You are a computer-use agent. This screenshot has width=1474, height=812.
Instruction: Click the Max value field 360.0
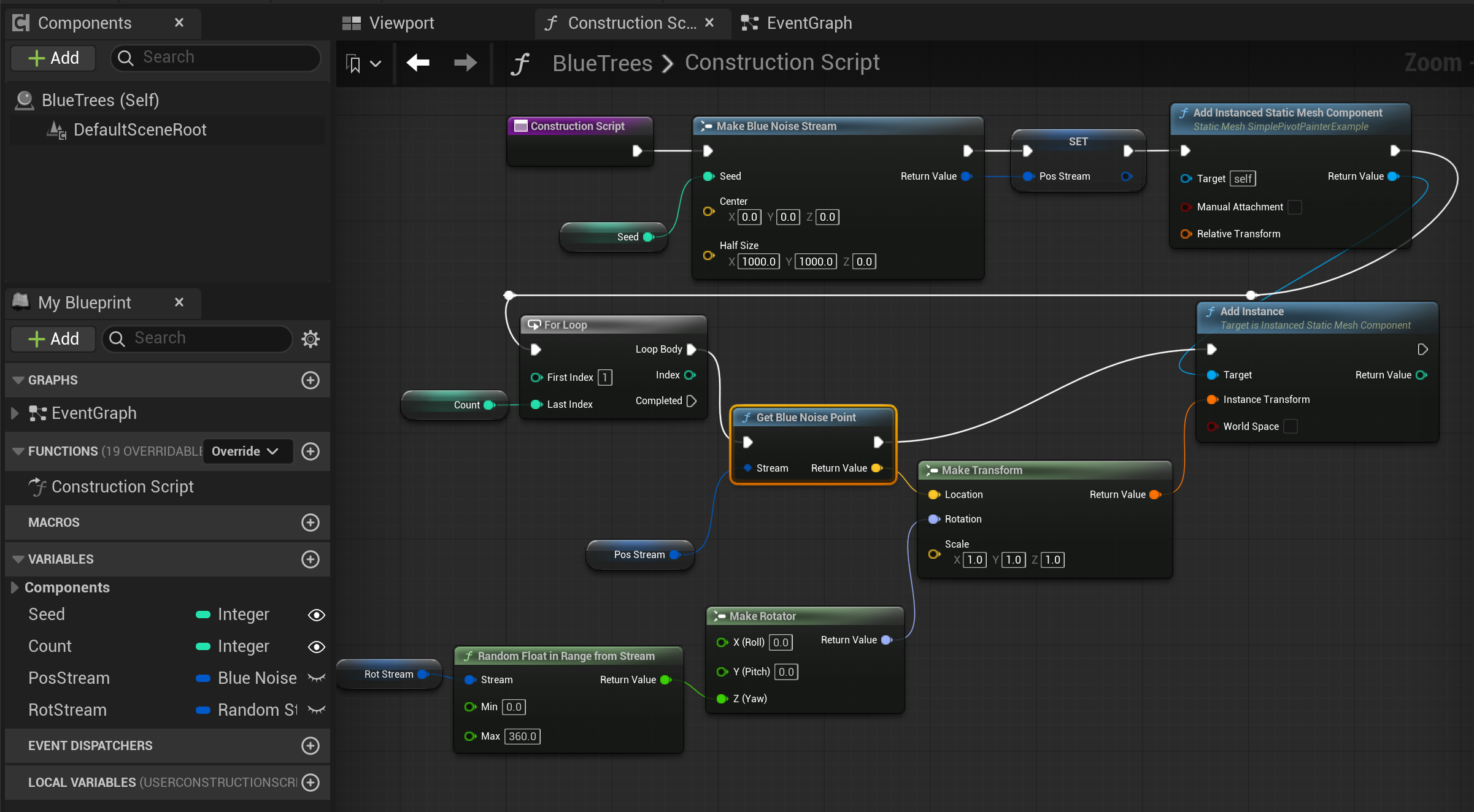point(522,736)
